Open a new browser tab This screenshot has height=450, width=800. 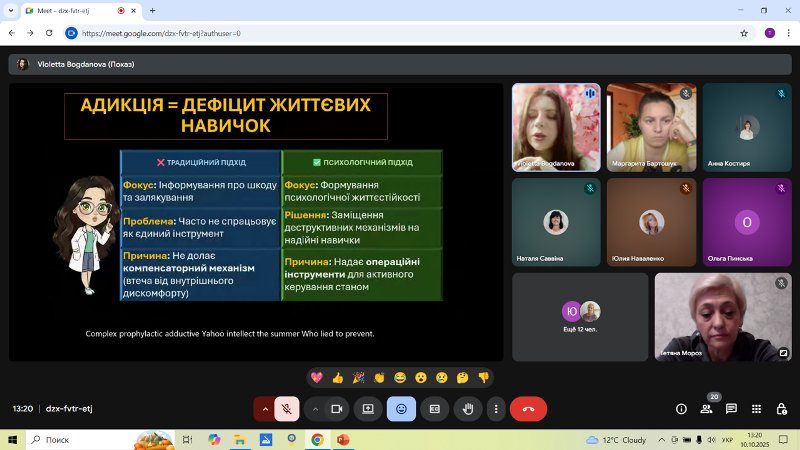(152, 10)
